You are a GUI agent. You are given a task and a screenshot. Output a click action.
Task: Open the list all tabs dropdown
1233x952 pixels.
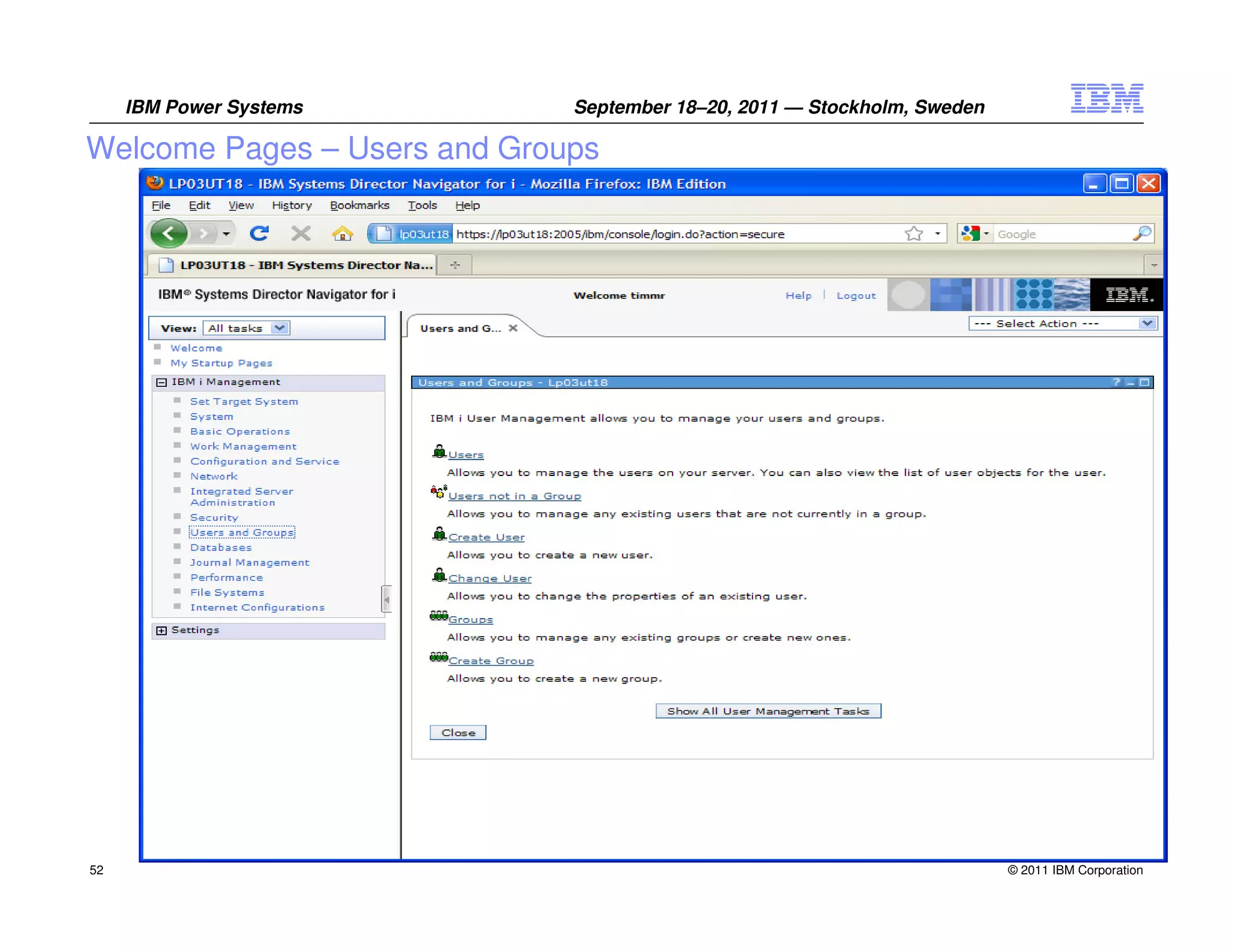point(1154,265)
